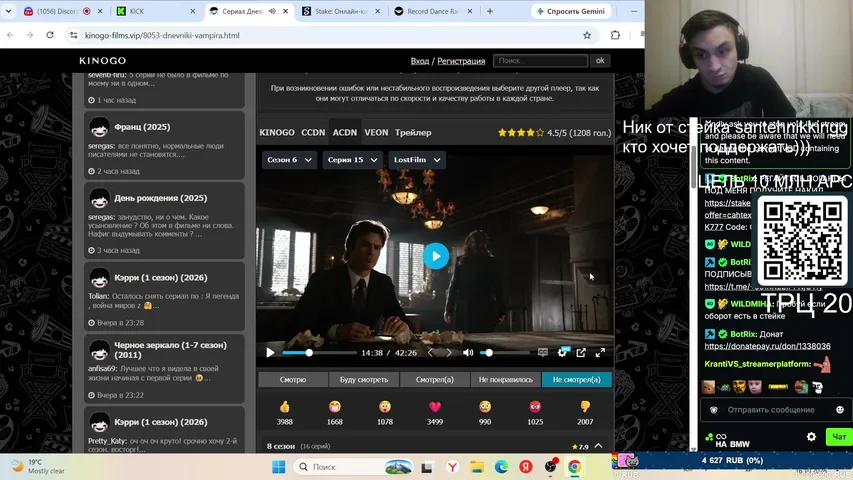The height and width of the screenshot is (480, 853).
Task: Go to the next episode arrow in player
Action: pyautogui.click(x=449, y=353)
